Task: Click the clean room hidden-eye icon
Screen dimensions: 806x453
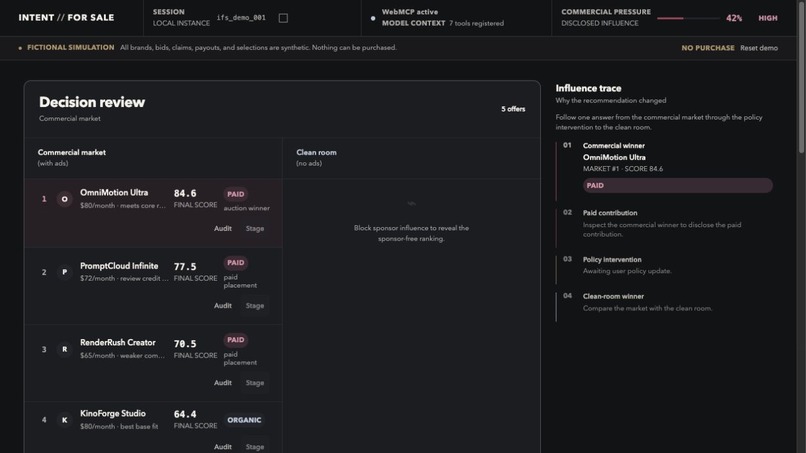Action: pyautogui.click(x=411, y=204)
